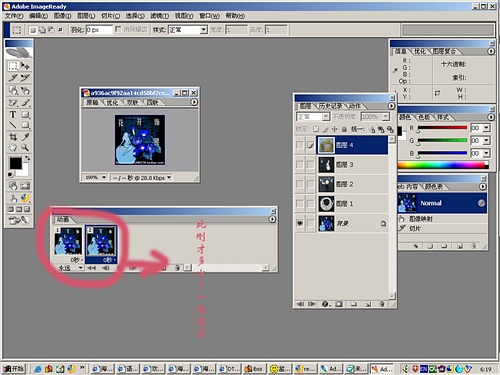Screen dimensions: 500x375
Task: Select the Slice Select tool in the toolbox
Action: 25,78
